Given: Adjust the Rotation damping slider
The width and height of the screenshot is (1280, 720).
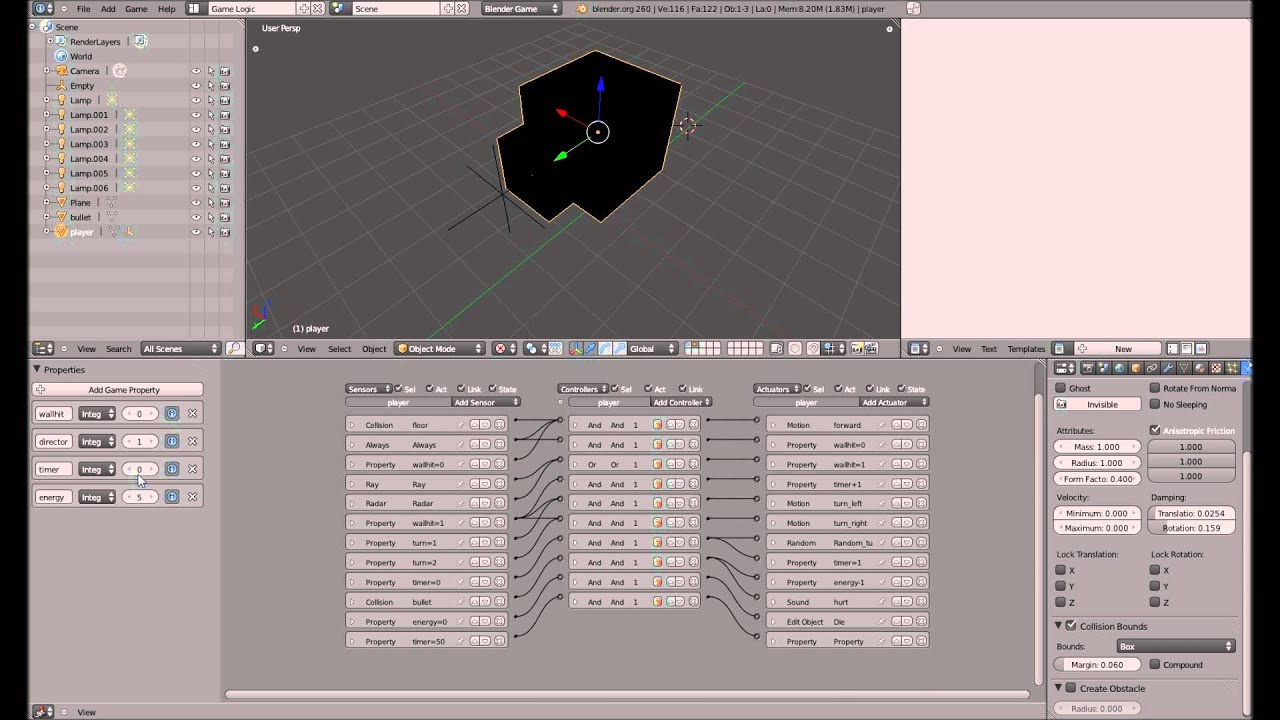Looking at the screenshot, I should pos(1191,528).
